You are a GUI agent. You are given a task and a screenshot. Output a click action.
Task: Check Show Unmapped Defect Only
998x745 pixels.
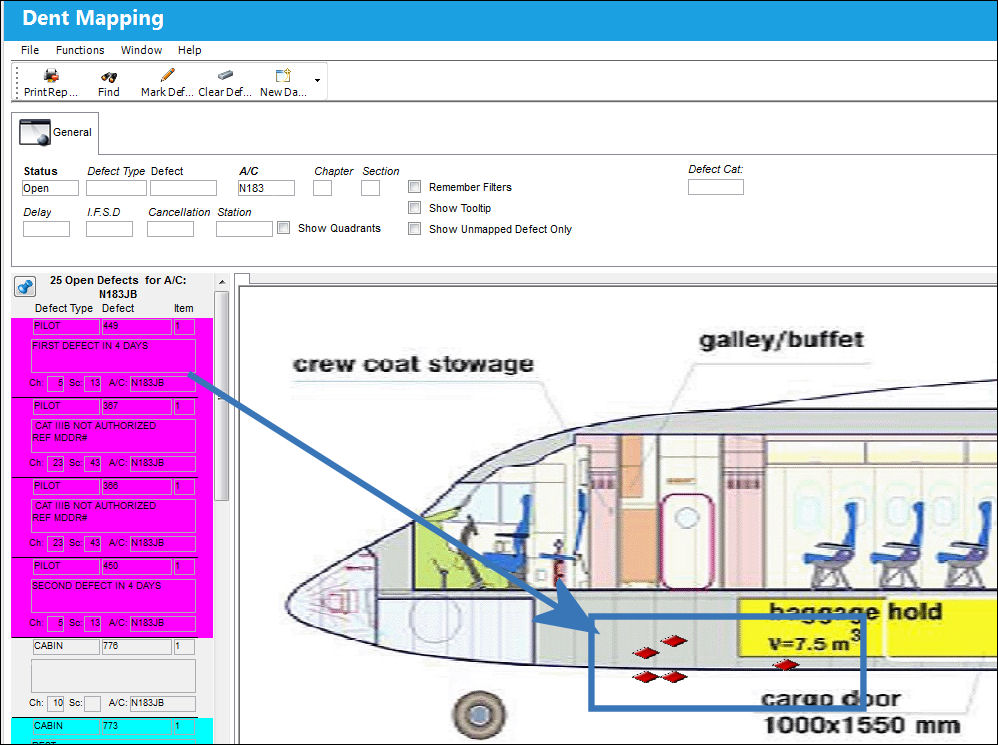(x=414, y=228)
